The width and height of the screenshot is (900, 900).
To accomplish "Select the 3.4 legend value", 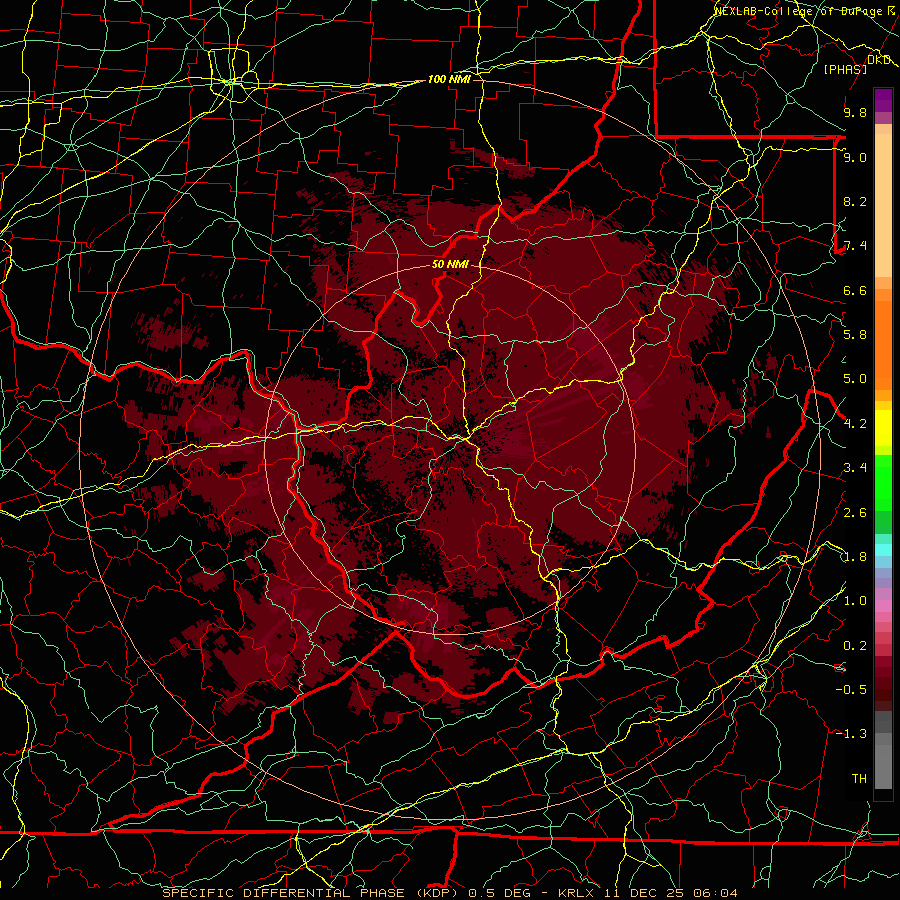I will tap(855, 468).
